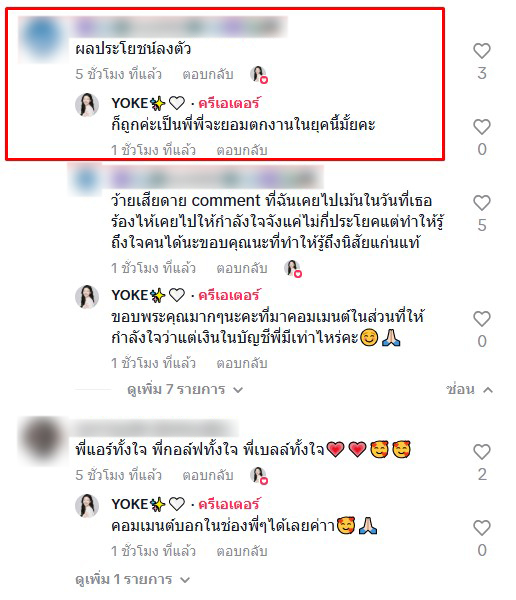Image resolution: width=516 pixels, height=600 pixels.
Task: Expand "ดูเพิ่ม 7 รายการ" replies
Action: (185, 390)
